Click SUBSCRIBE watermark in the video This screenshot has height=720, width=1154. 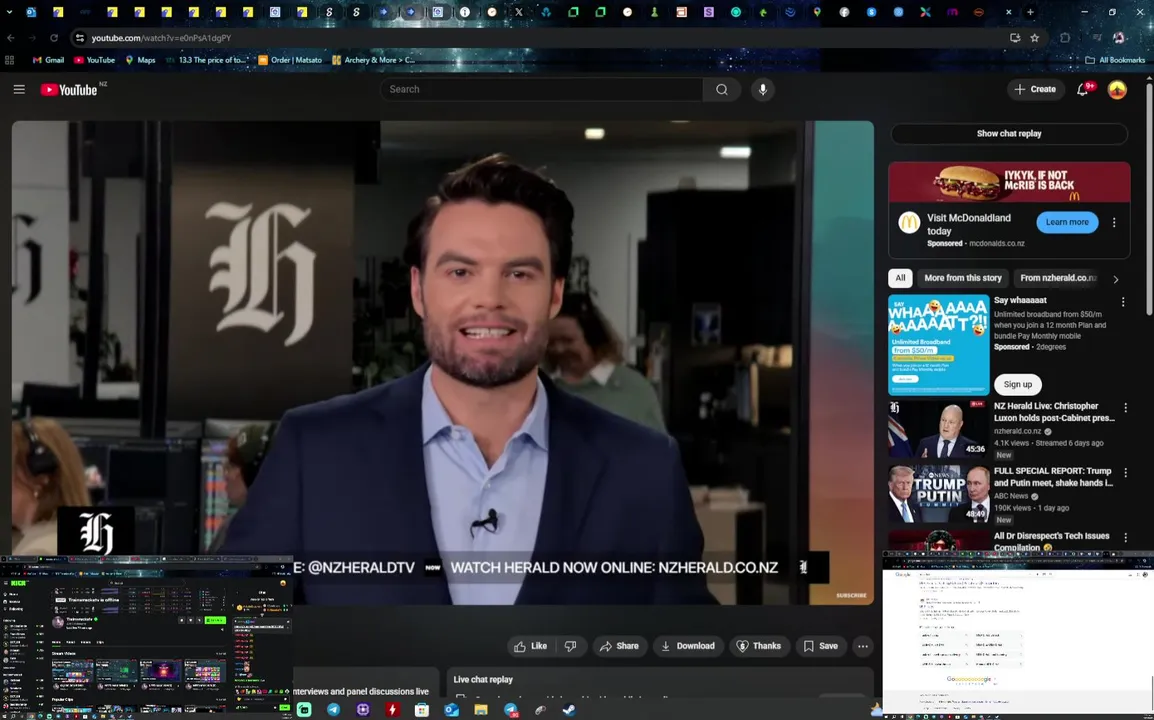851,595
